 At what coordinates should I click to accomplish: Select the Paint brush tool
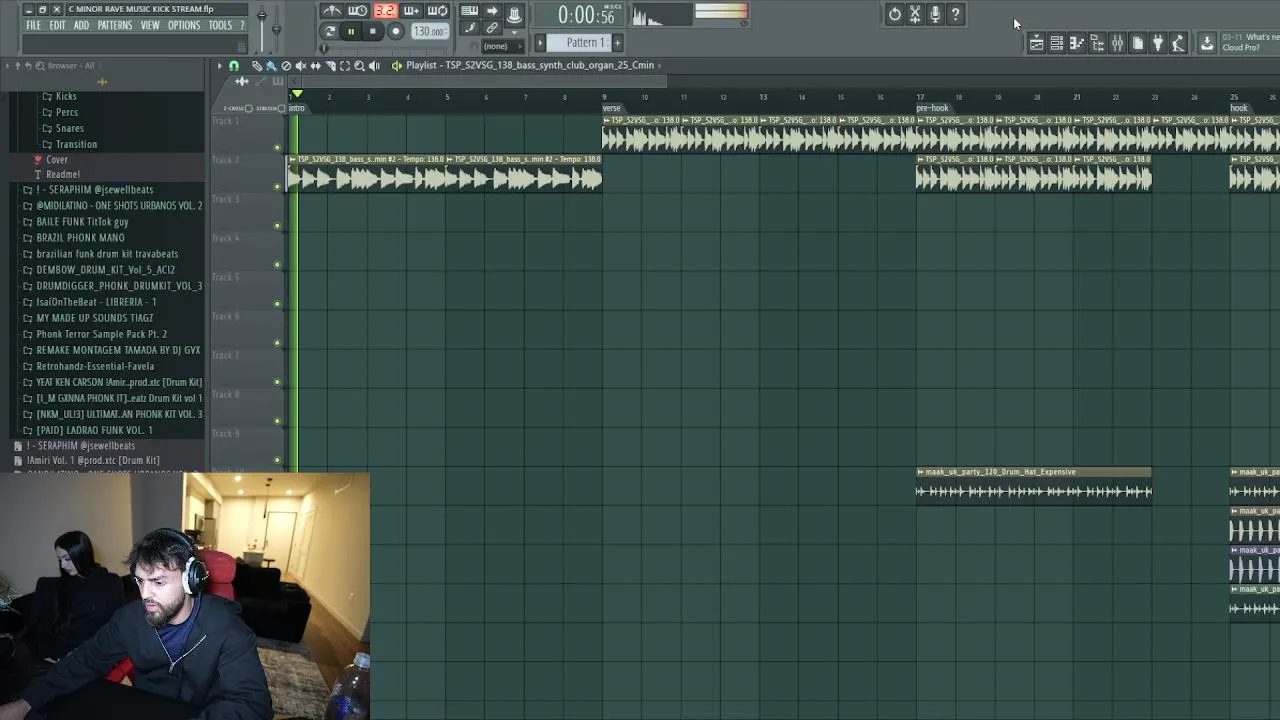[271, 66]
